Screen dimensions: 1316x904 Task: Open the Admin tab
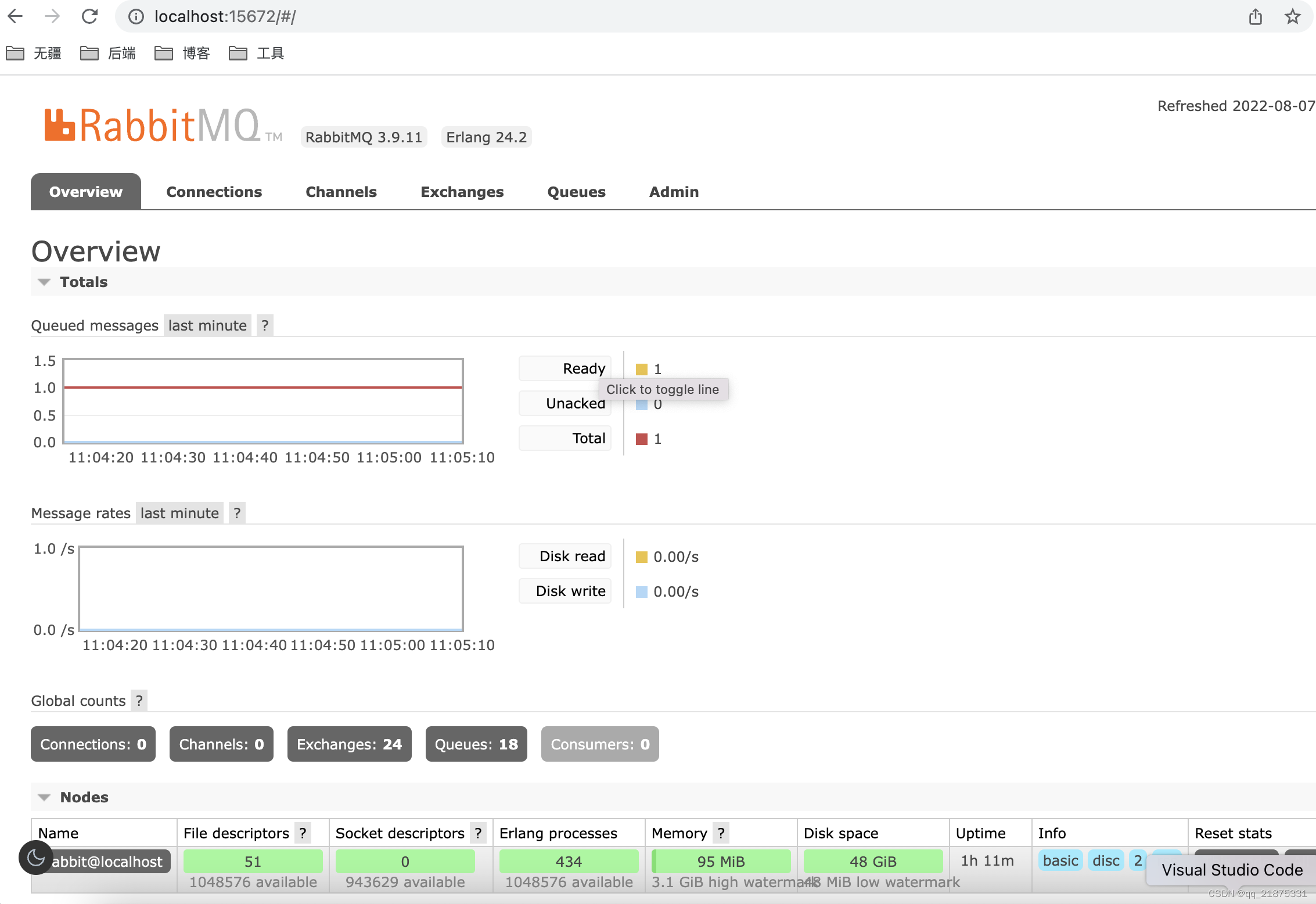coord(674,192)
